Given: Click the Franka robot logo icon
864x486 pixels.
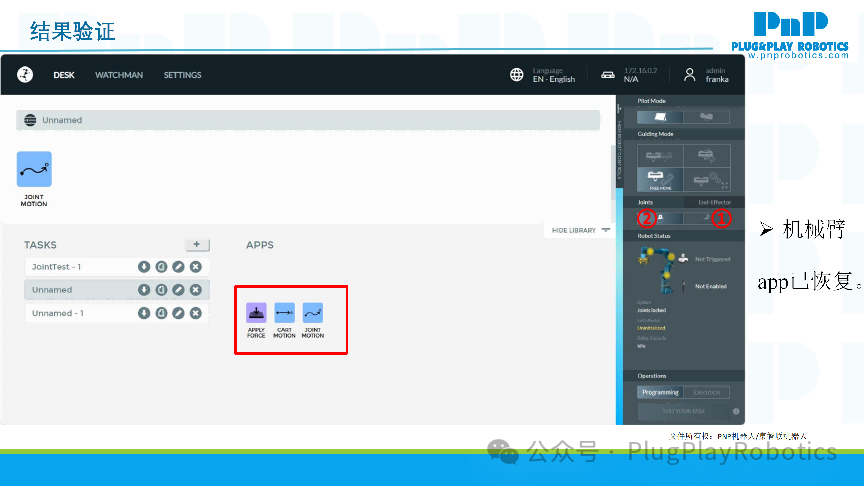Looking at the screenshot, I should click(25, 74).
